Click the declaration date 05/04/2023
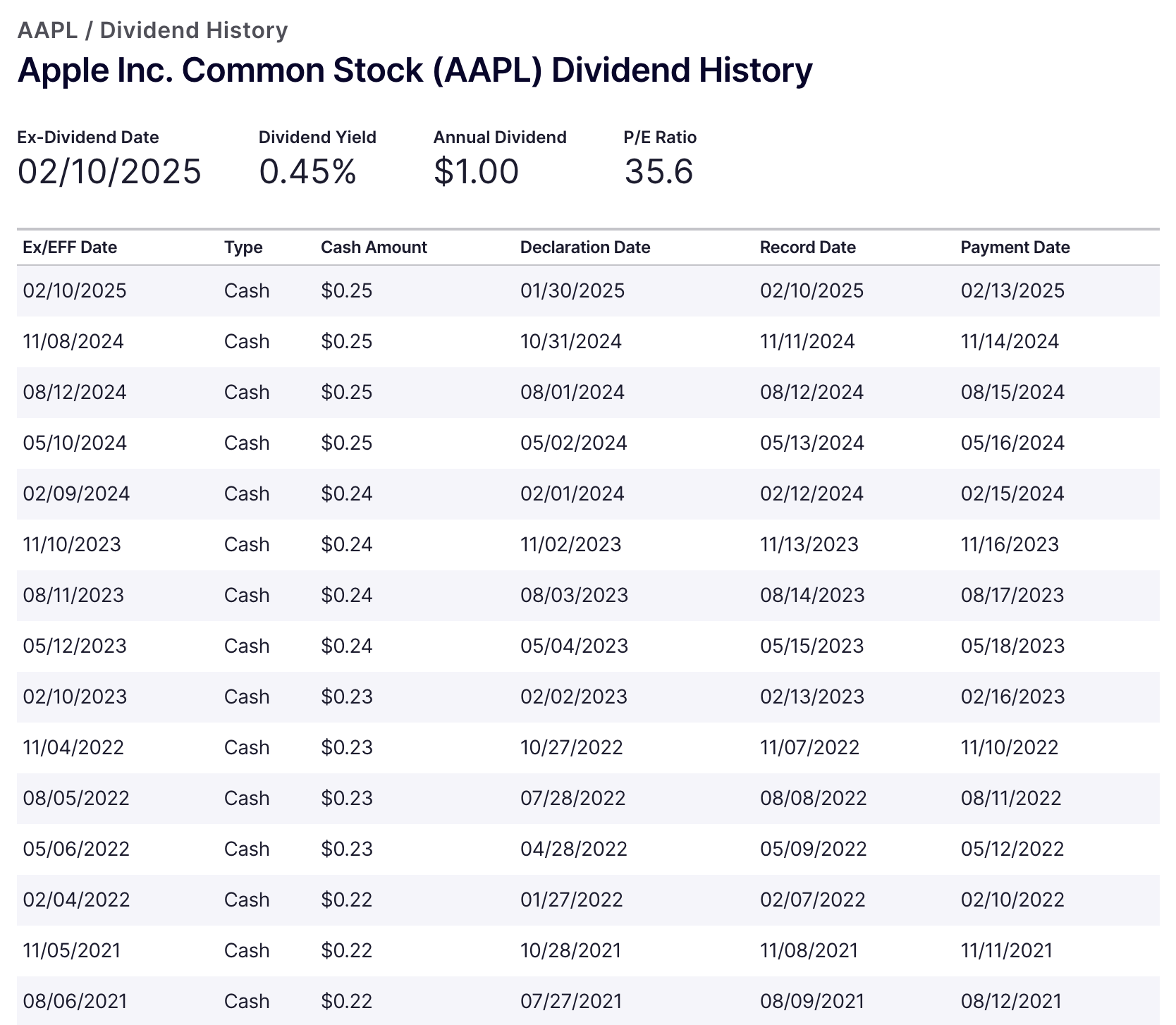 574,646
